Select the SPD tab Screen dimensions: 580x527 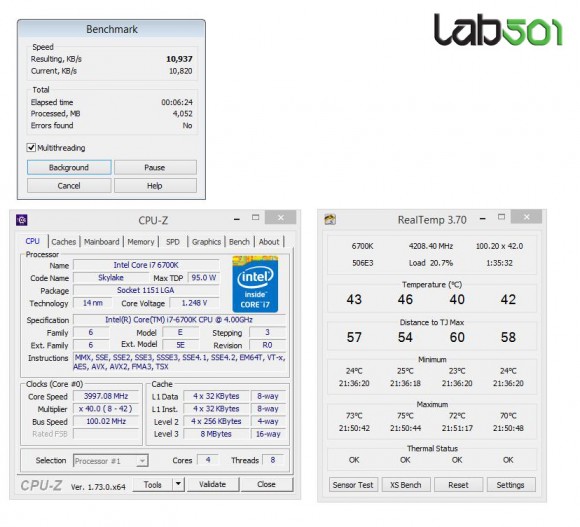pos(173,241)
